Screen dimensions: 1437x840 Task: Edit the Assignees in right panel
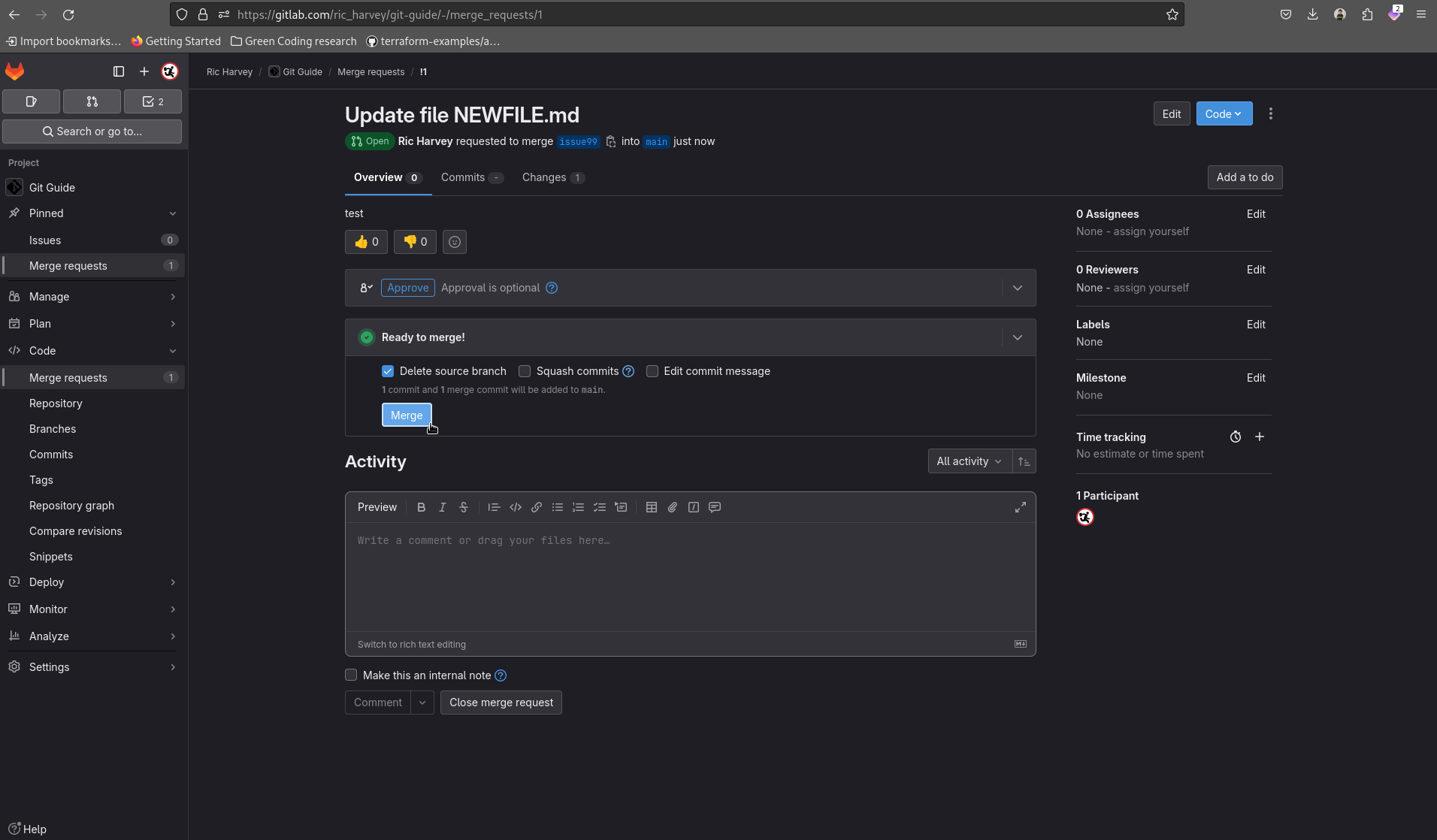click(x=1256, y=214)
